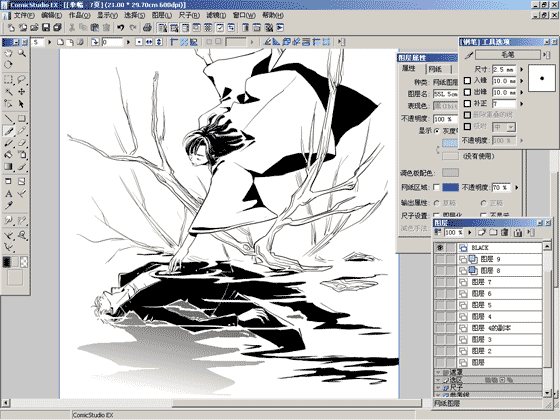Open zoom value arrow beside 5 field
The width and height of the screenshot is (560, 420).
[x=49, y=42]
